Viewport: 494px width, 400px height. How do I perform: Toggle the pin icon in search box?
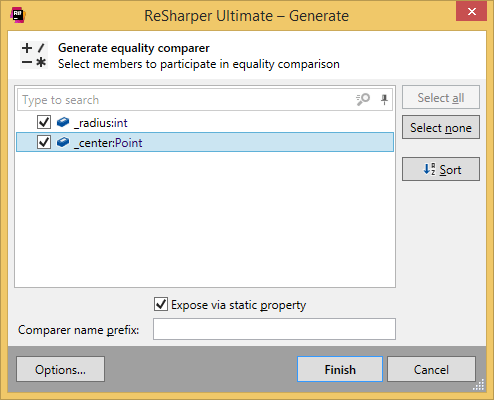tap(384, 99)
